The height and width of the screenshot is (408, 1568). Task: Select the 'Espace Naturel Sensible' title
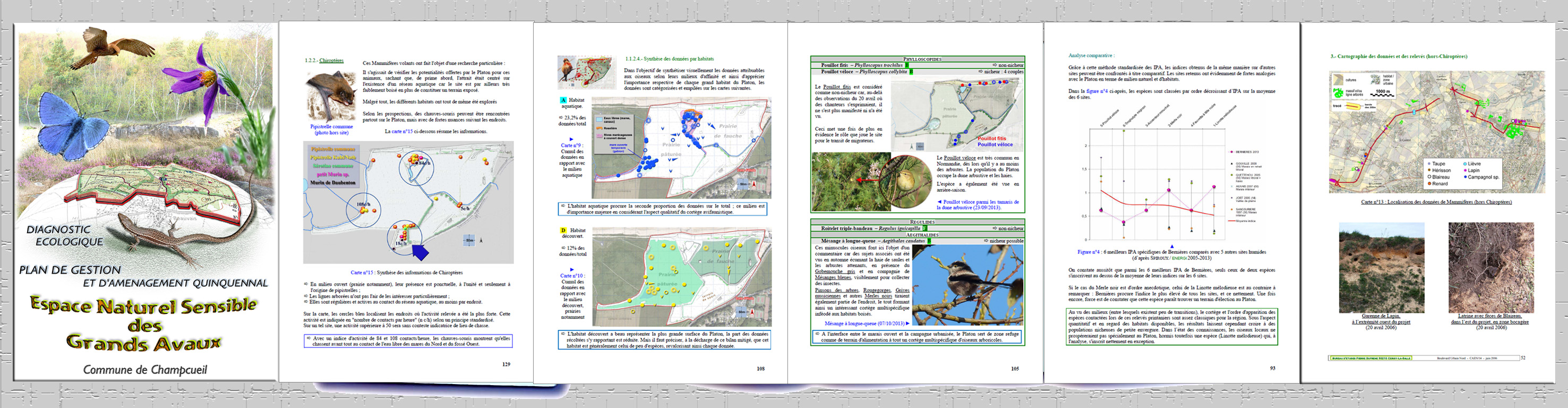coord(144,304)
